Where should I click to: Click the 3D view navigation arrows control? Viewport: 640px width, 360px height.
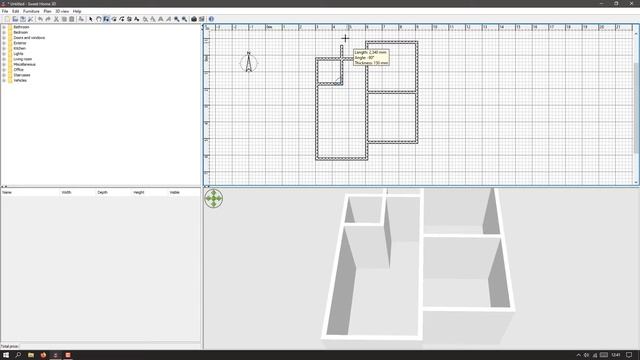tap(213, 198)
